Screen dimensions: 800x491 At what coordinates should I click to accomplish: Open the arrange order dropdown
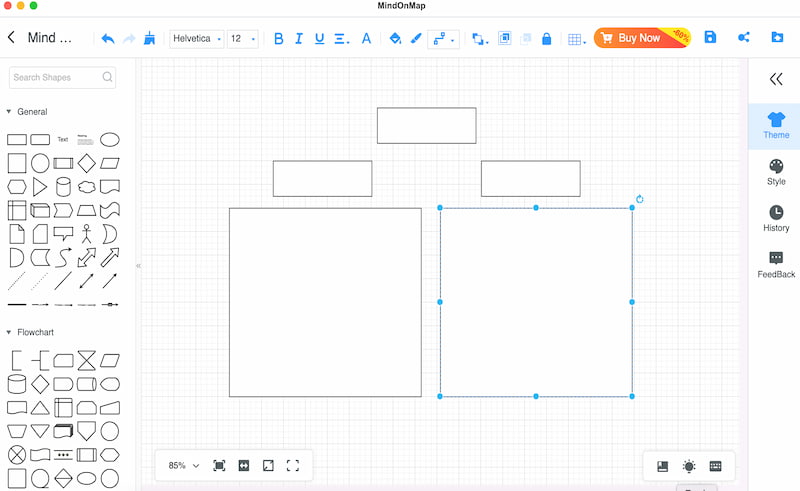[x=480, y=39]
